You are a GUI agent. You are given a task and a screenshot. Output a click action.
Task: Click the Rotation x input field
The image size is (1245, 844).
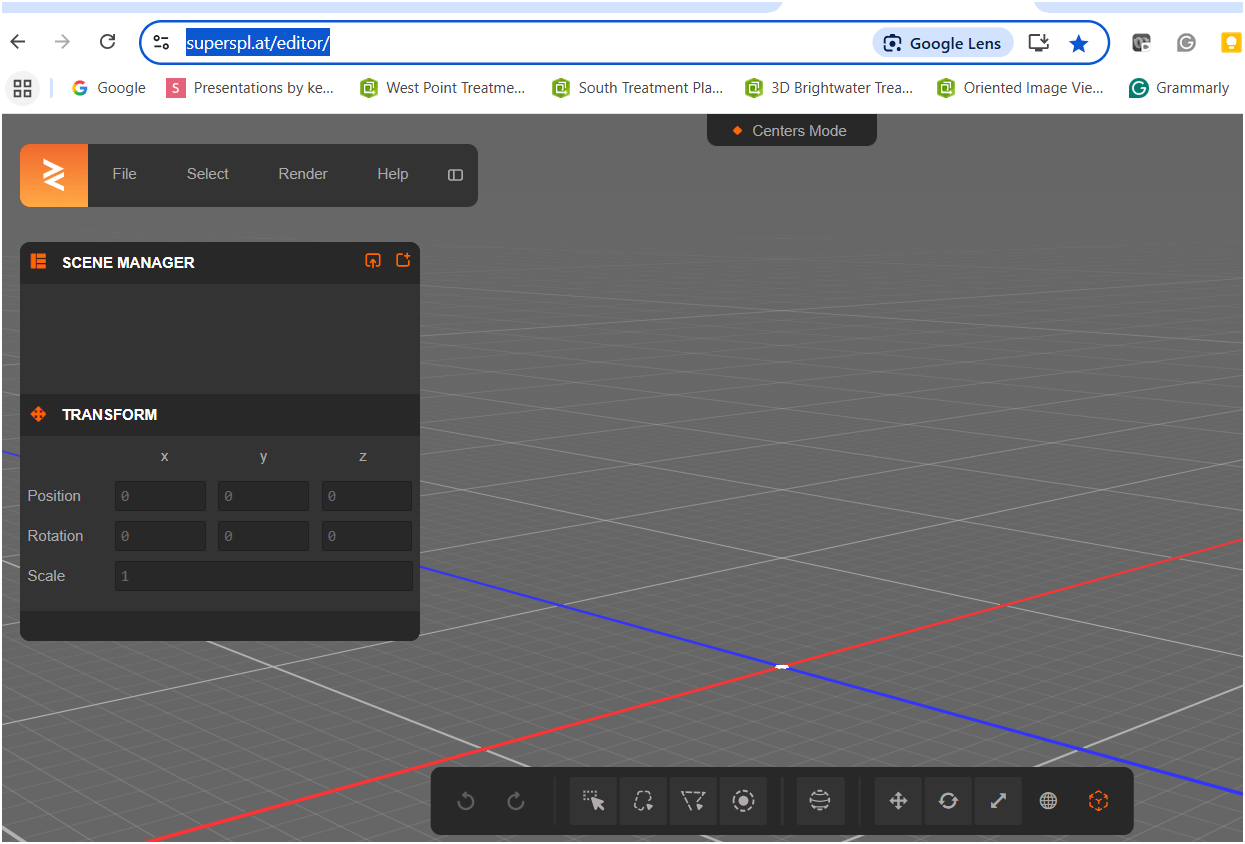pyautogui.click(x=160, y=536)
